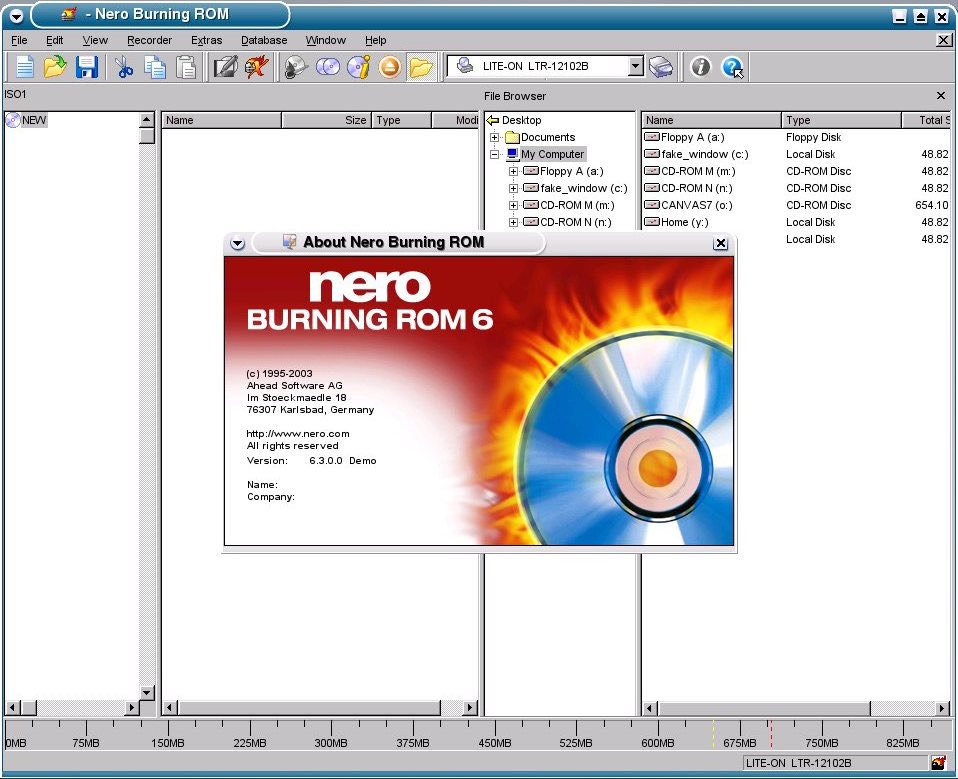Toggle the File Browser folder icon
Image resolution: width=958 pixels, height=779 pixels.
pyautogui.click(x=420, y=67)
